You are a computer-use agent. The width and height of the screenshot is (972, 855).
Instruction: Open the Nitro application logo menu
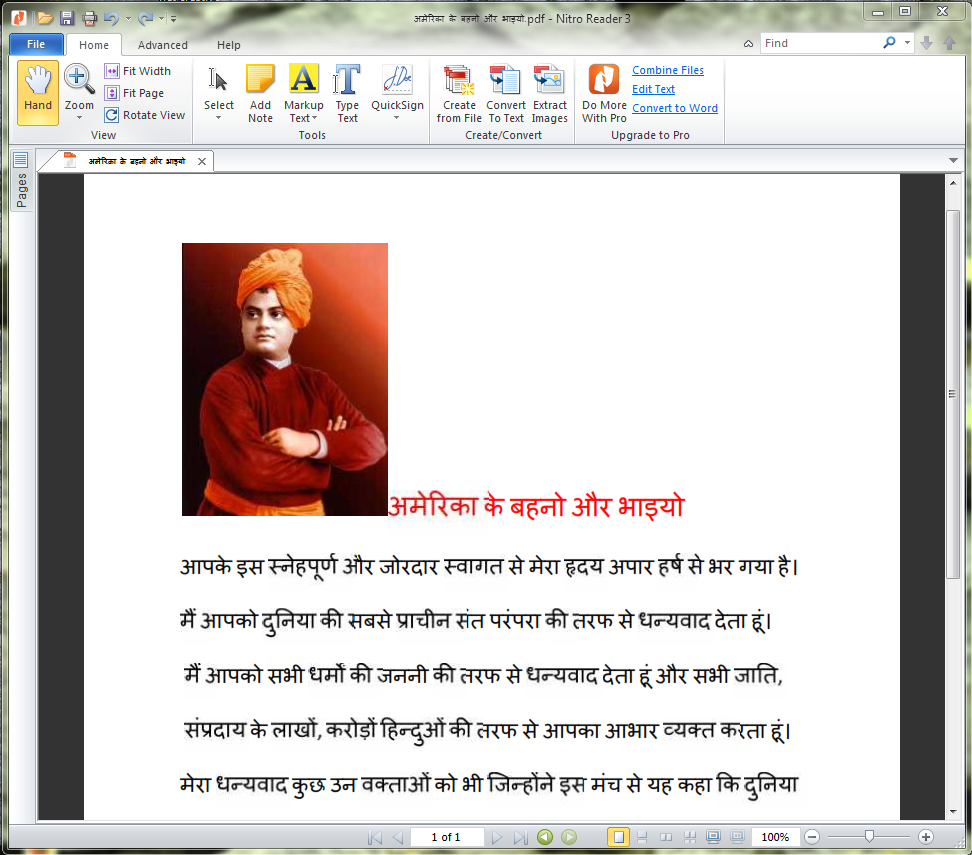[19, 18]
